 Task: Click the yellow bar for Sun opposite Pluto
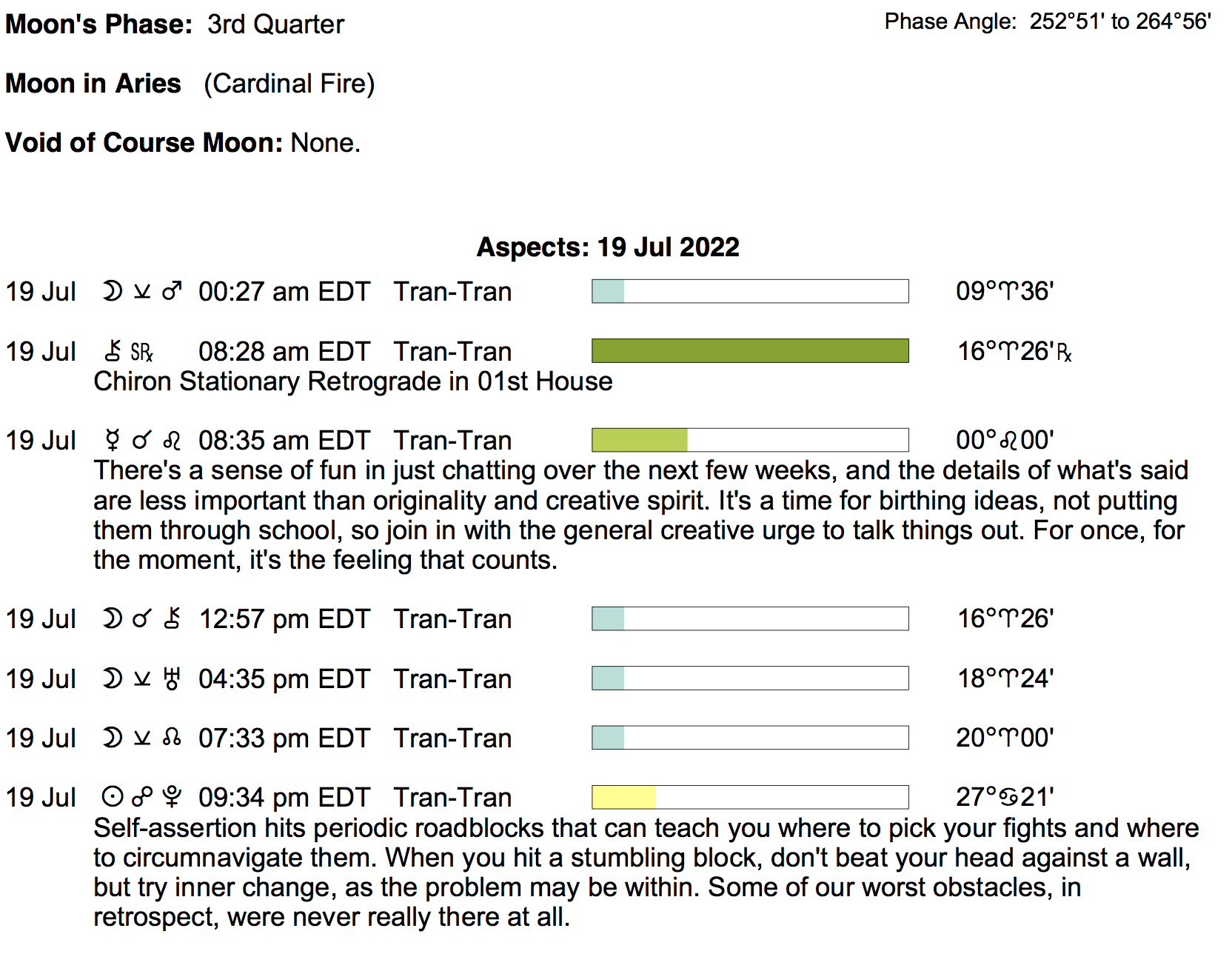pos(624,797)
